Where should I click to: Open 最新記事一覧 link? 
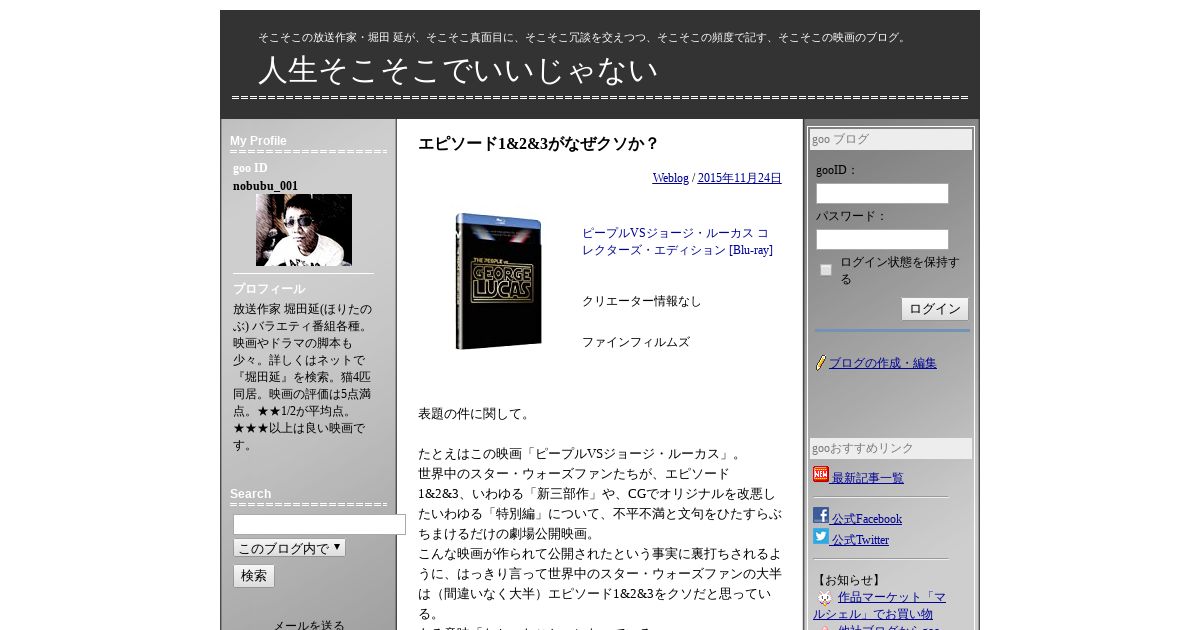pyautogui.click(x=868, y=478)
